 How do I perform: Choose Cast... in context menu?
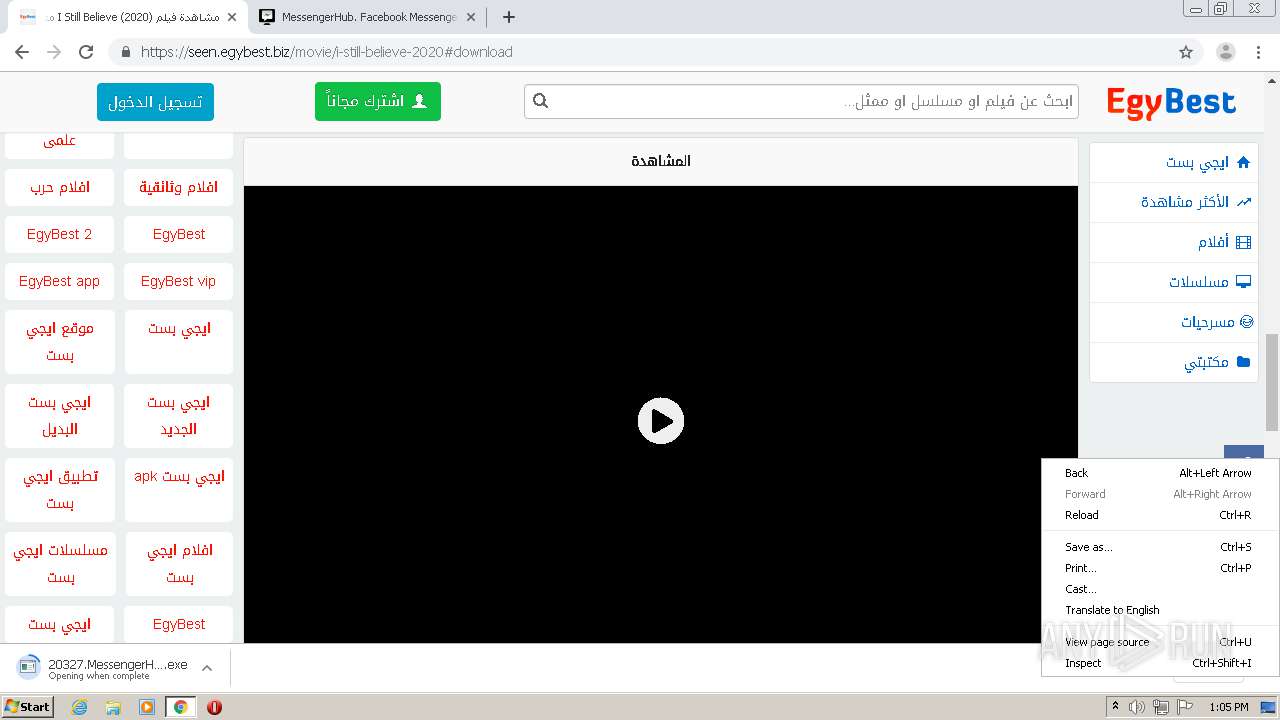[x=1158, y=589]
